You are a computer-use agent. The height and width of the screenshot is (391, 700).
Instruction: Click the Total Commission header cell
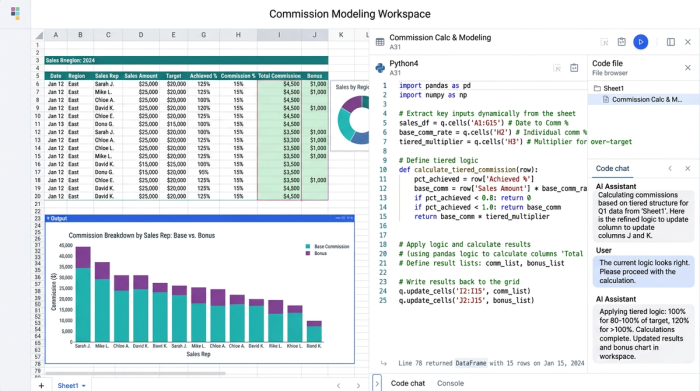click(x=279, y=76)
